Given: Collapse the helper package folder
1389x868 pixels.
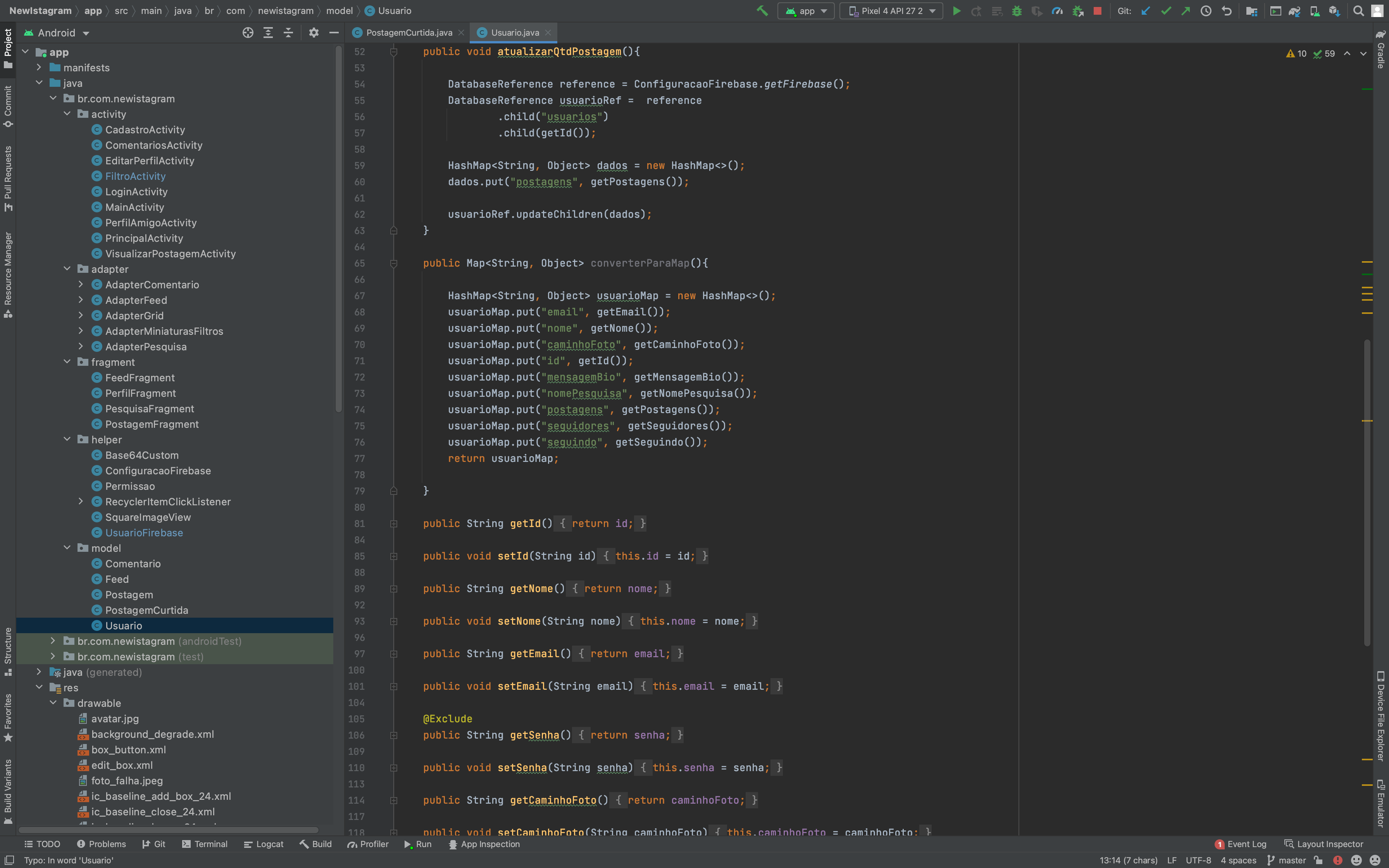Looking at the screenshot, I should click(67, 439).
